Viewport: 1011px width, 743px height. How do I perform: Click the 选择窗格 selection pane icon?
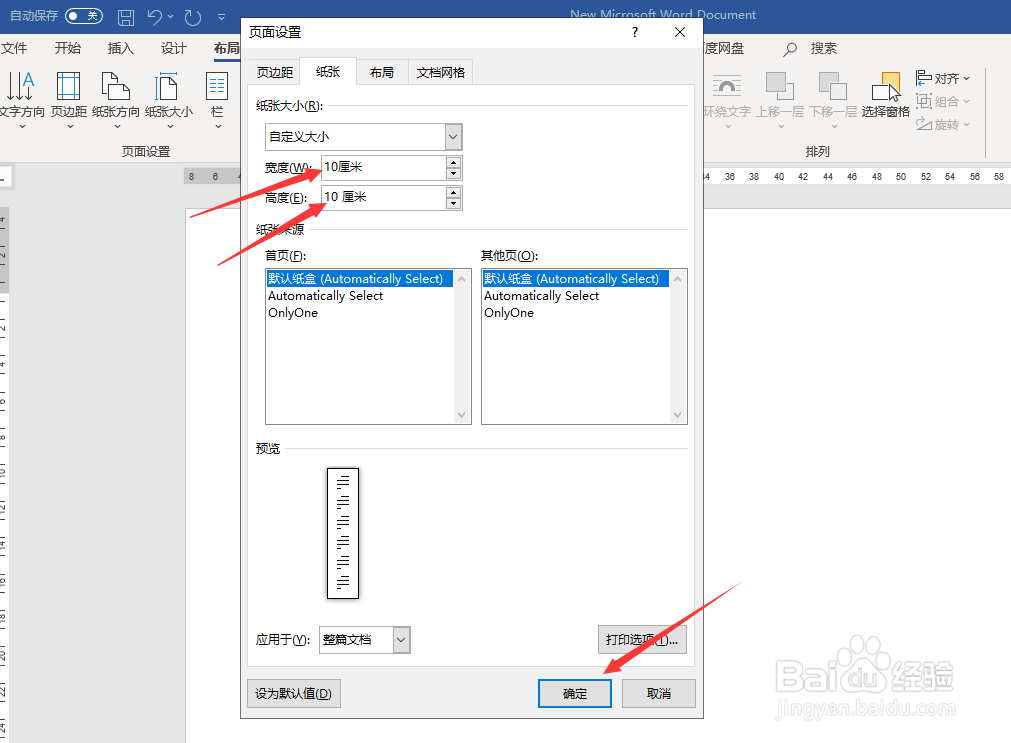click(886, 86)
